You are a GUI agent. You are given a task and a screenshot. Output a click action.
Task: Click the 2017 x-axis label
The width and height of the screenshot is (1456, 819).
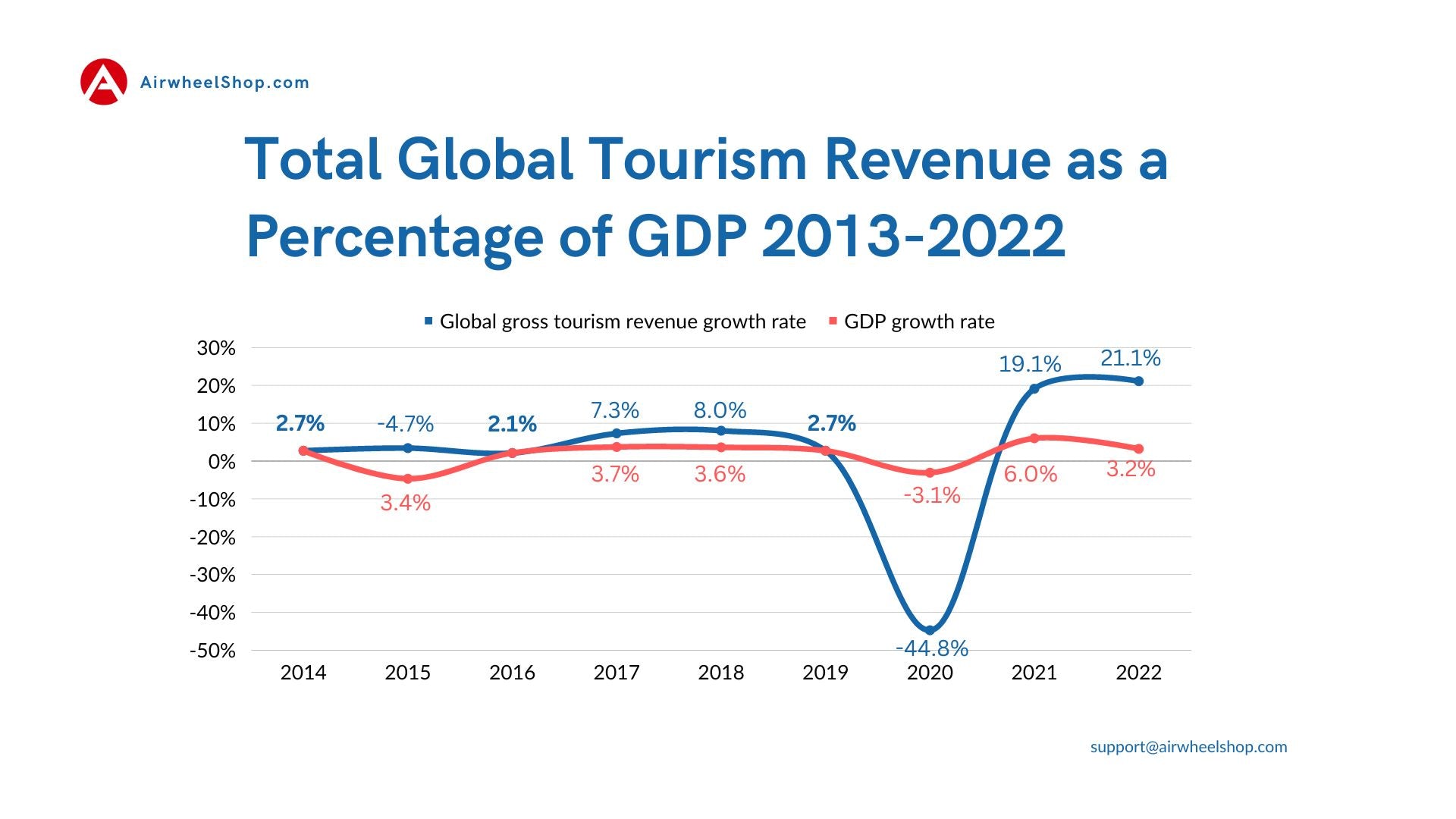617,673
